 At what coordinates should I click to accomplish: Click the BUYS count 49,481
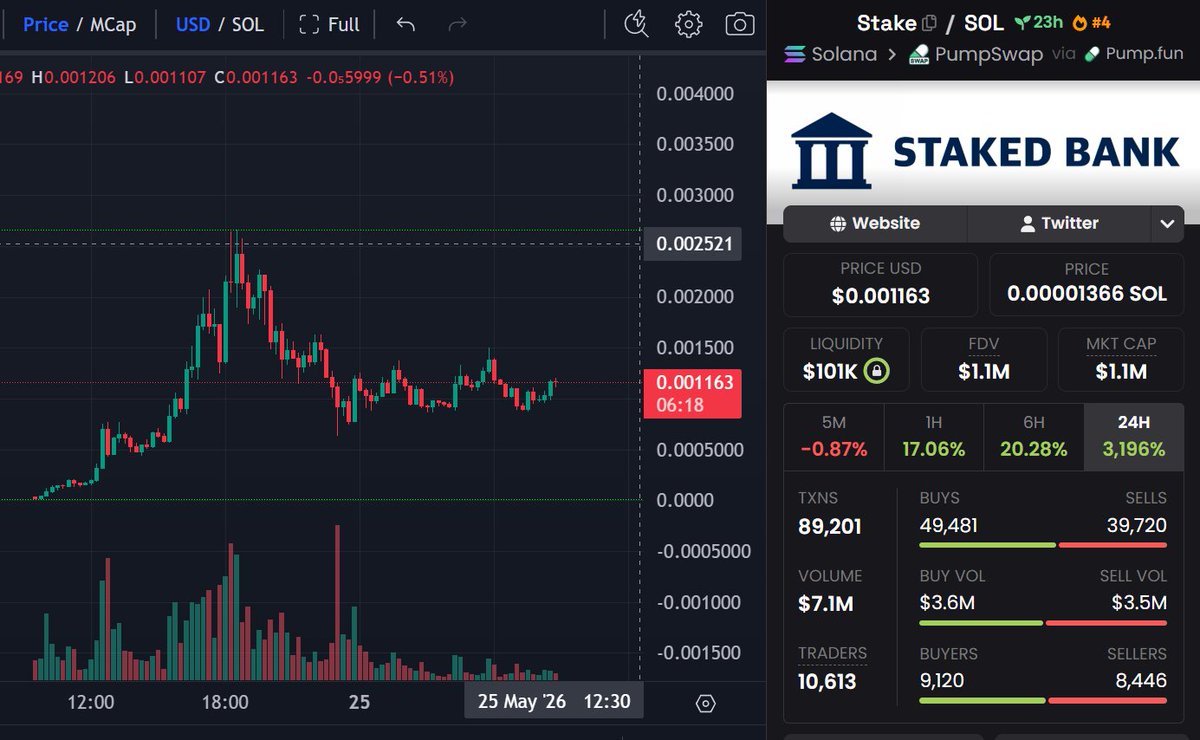click(x=949, y=526)
